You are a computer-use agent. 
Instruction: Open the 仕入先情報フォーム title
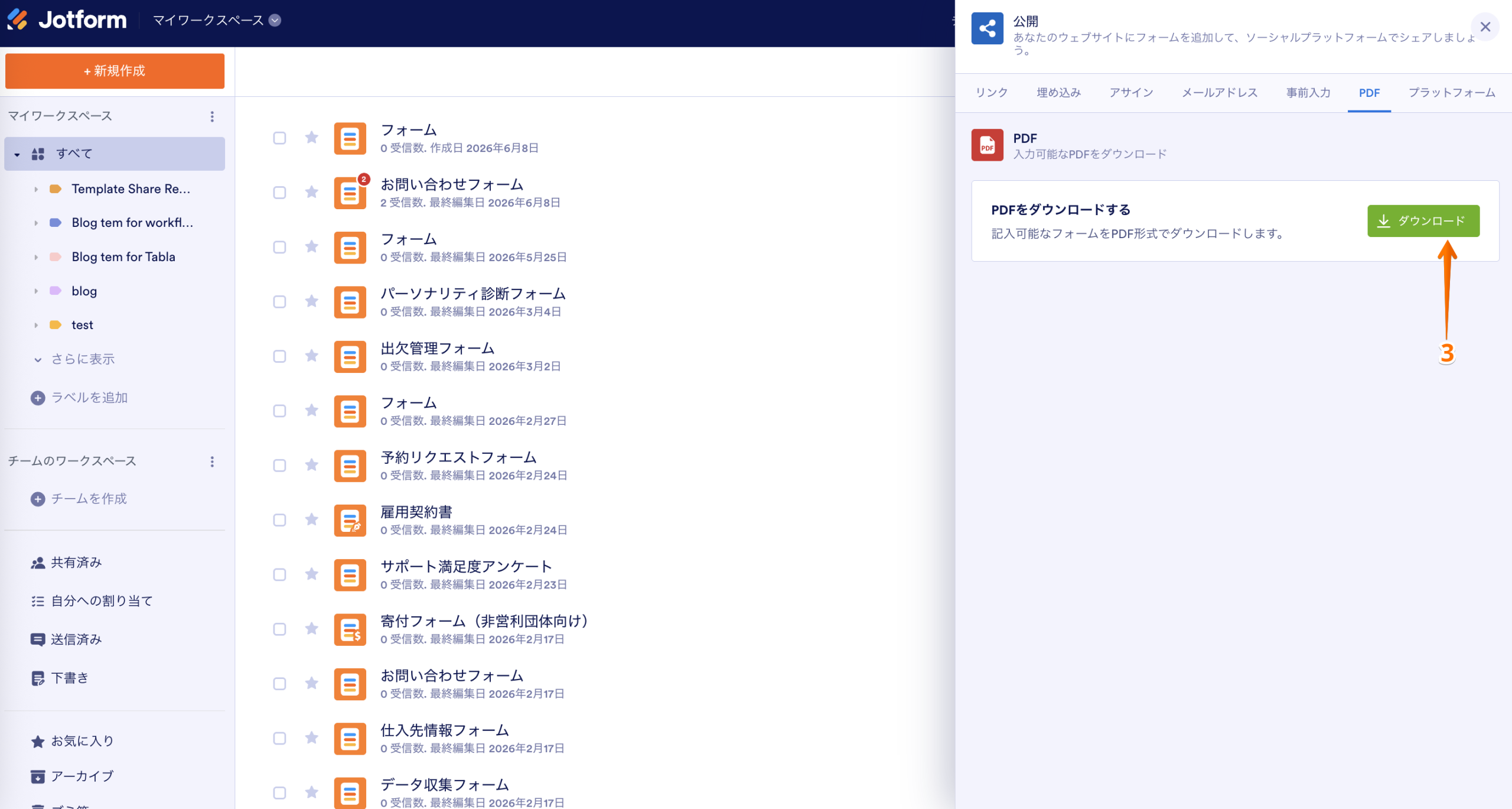pos(445,731)
